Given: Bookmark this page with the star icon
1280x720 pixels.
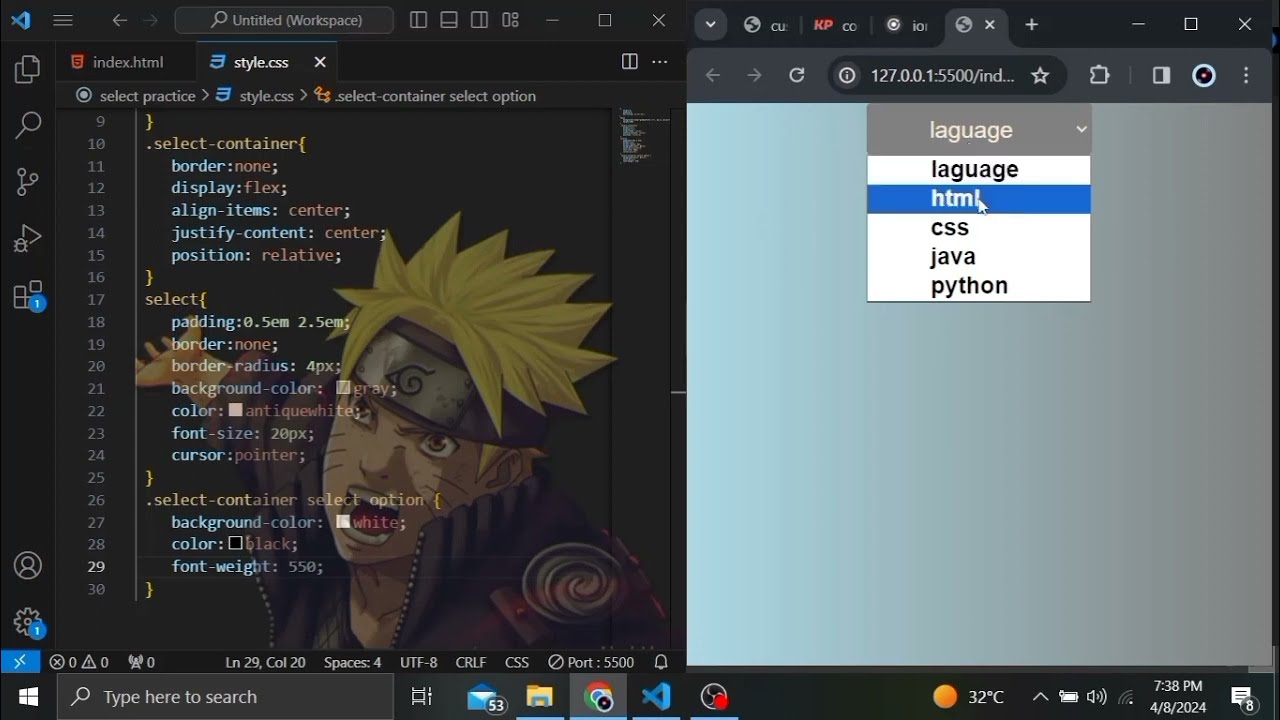Looking at the screenshot, I should [1040, 75].
